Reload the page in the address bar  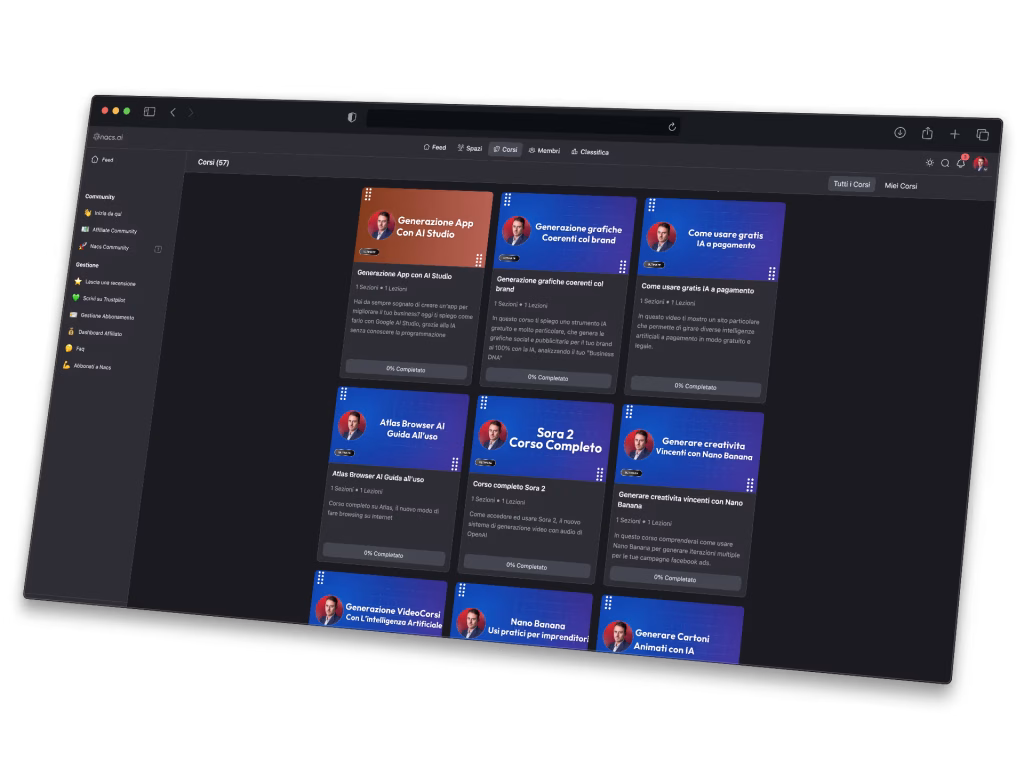click(672, 127)
